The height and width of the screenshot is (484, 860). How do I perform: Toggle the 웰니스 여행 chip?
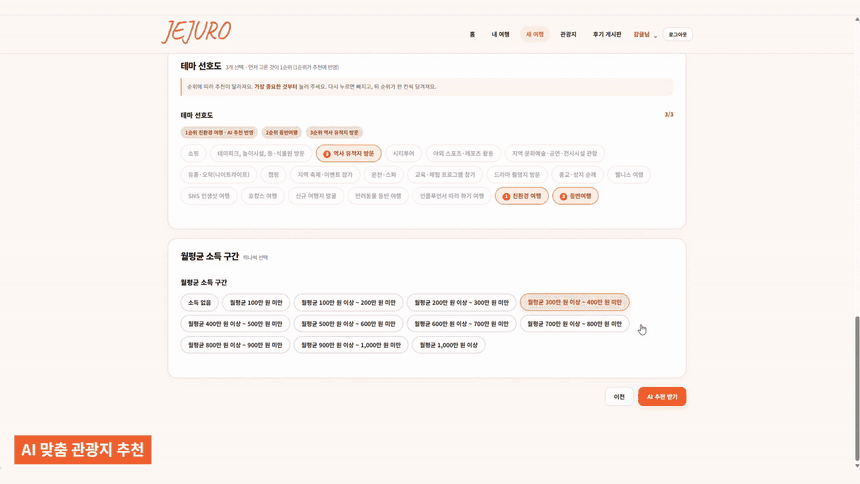pyautogui.click(x=629, y=175)
